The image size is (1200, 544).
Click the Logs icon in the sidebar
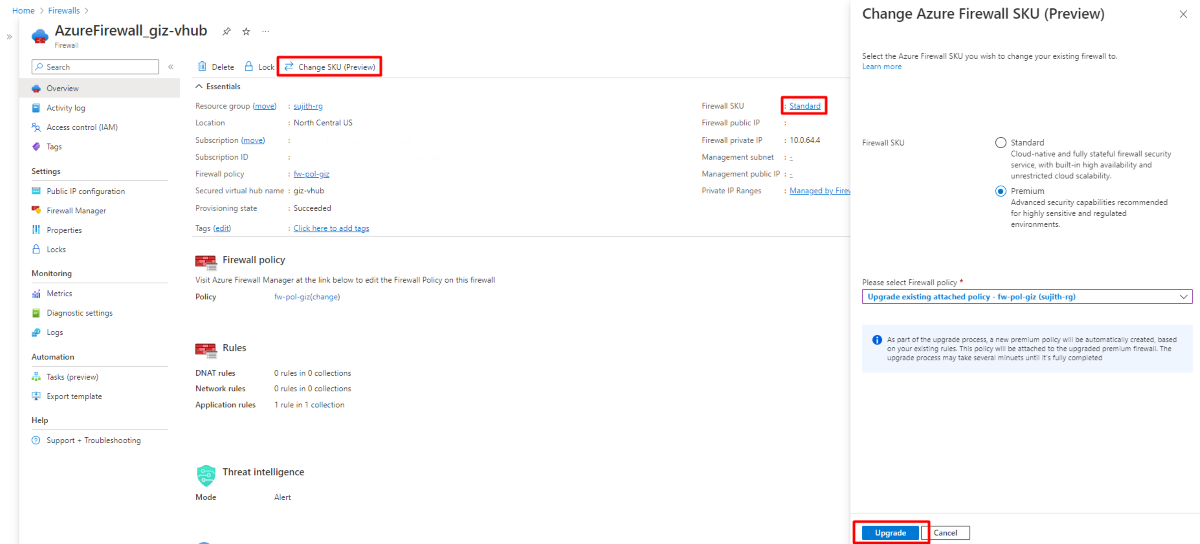point(37,332)
